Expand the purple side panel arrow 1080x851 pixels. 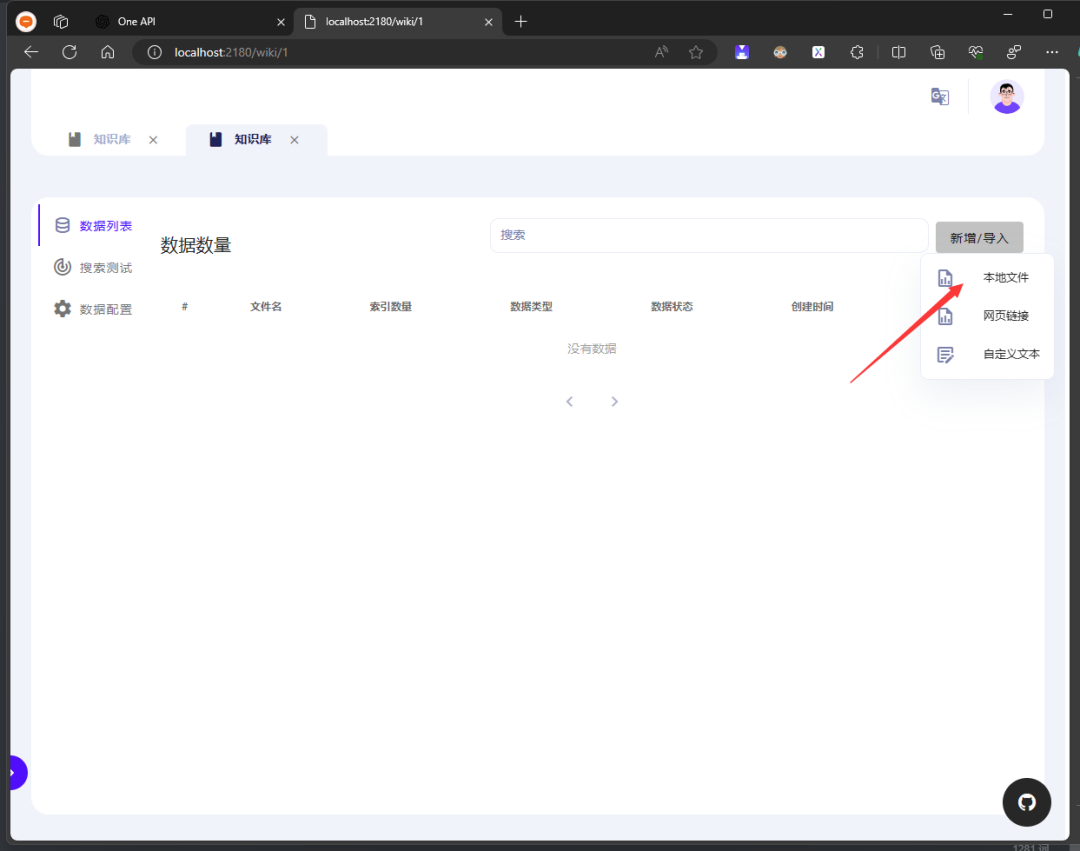(12, 773)
